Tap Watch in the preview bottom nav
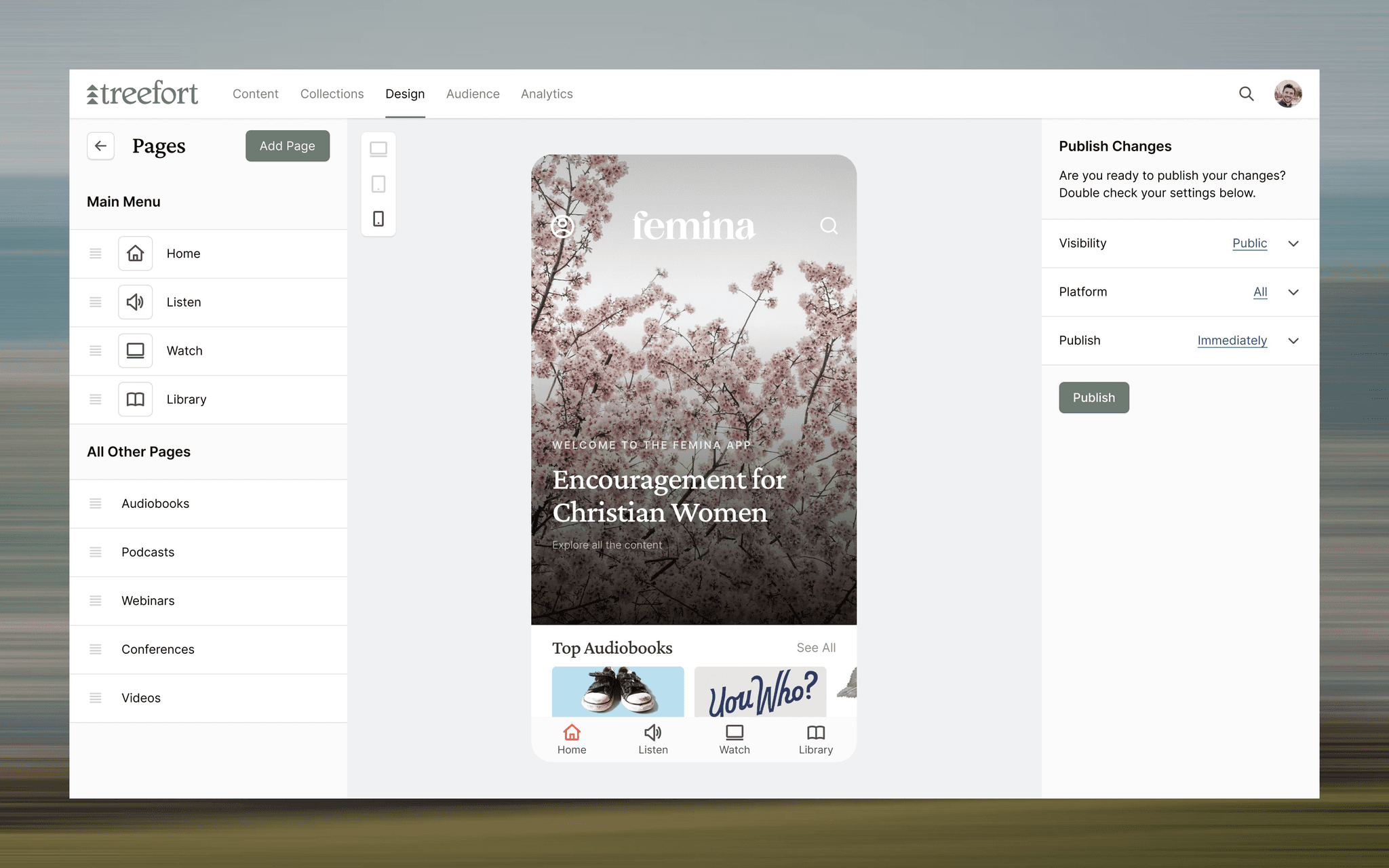Screen dimensions: 1389x868 tap(735, 739)
